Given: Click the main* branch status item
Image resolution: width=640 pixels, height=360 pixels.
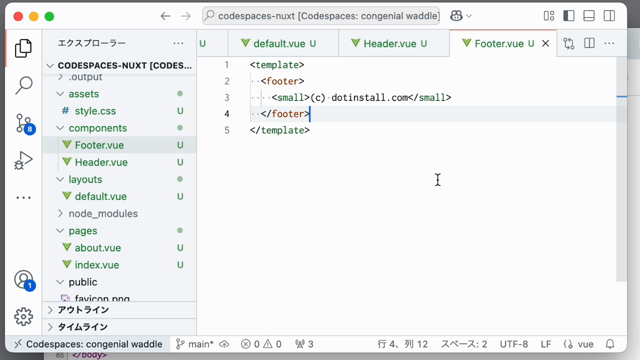Looking at the screenshot, I should (195, 344).
